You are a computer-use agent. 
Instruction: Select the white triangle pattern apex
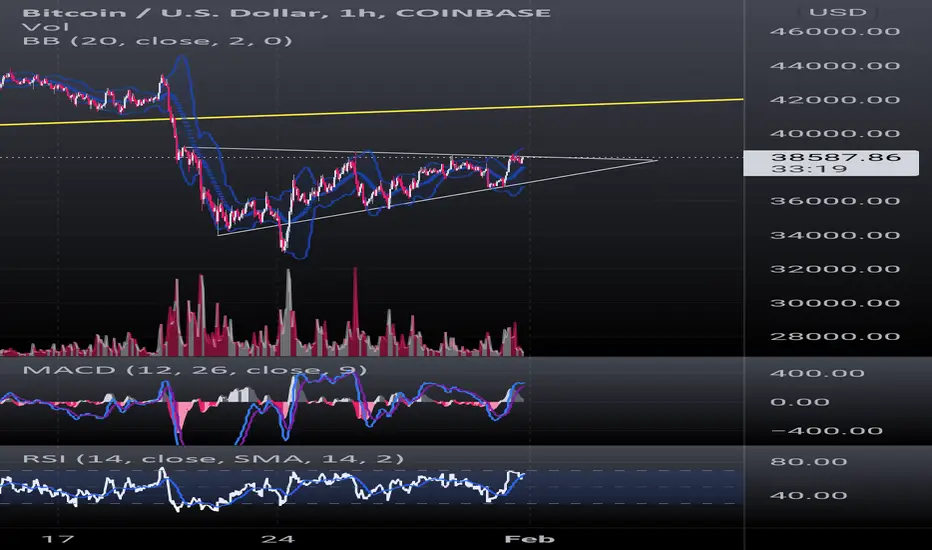(x=656, y=160)
